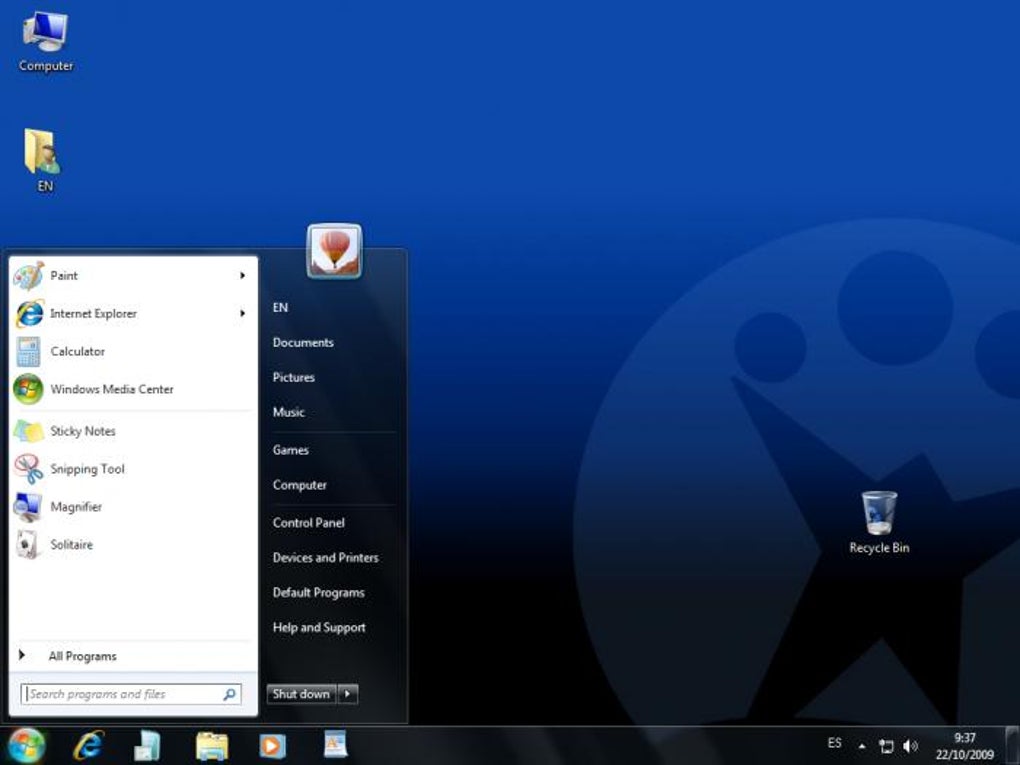Click the Magnifier icon in Start menu
This screenshot has width=1020, height=765.
[29, 507]
